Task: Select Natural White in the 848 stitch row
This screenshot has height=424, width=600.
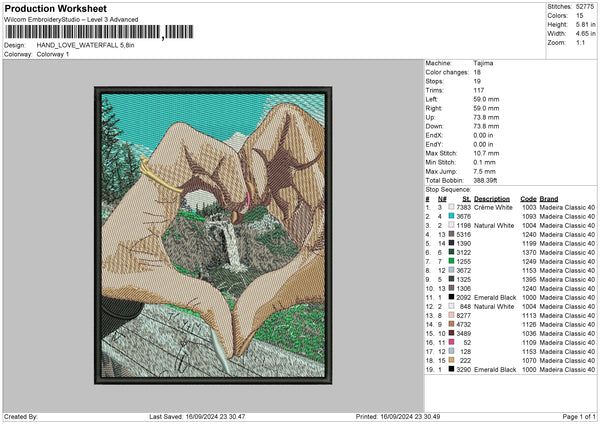Action: pyautogui.click(x=494, y=306)
